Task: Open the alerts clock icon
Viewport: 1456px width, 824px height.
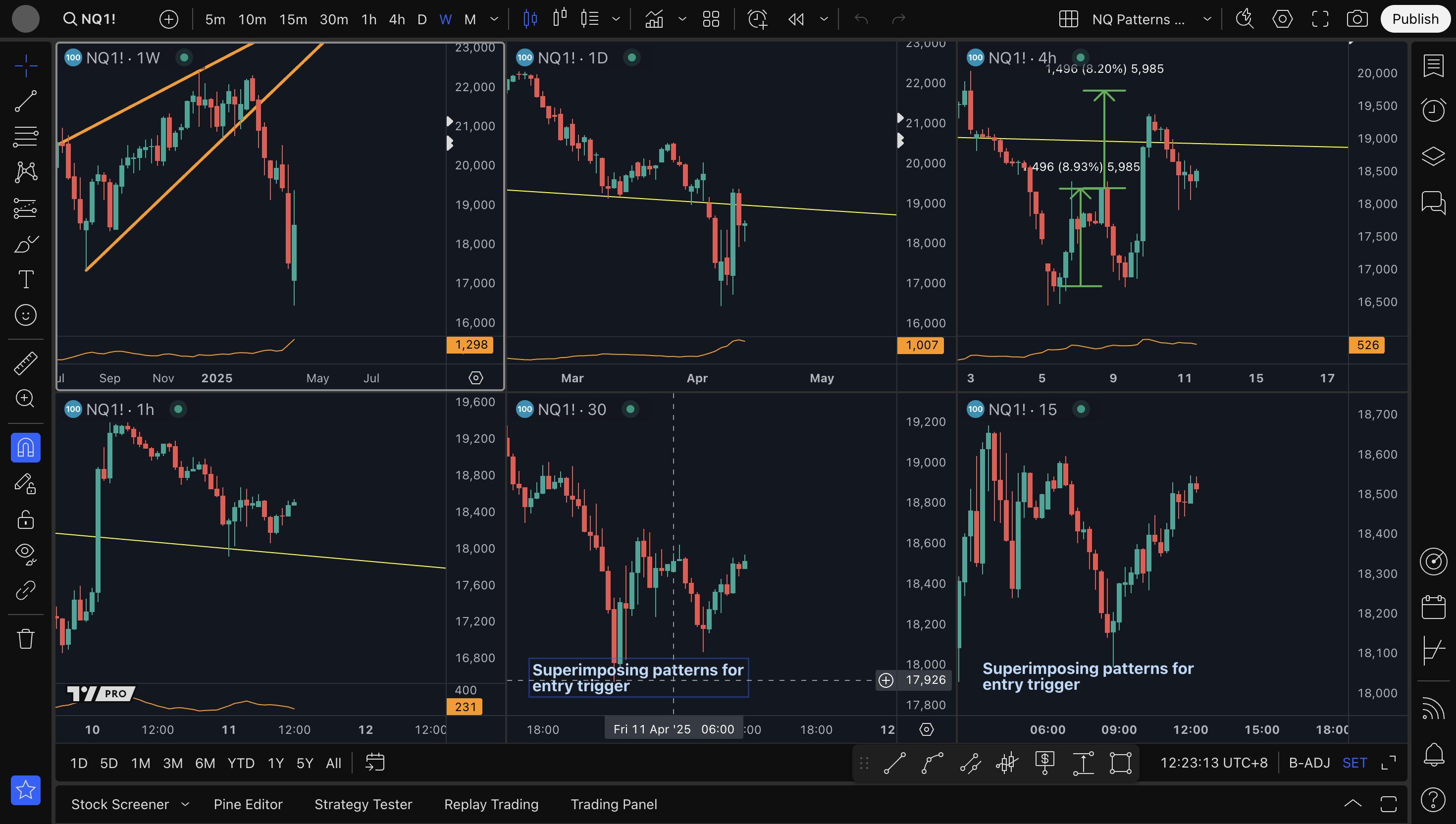Action: pyautogui.click(x=1433, y=110)
